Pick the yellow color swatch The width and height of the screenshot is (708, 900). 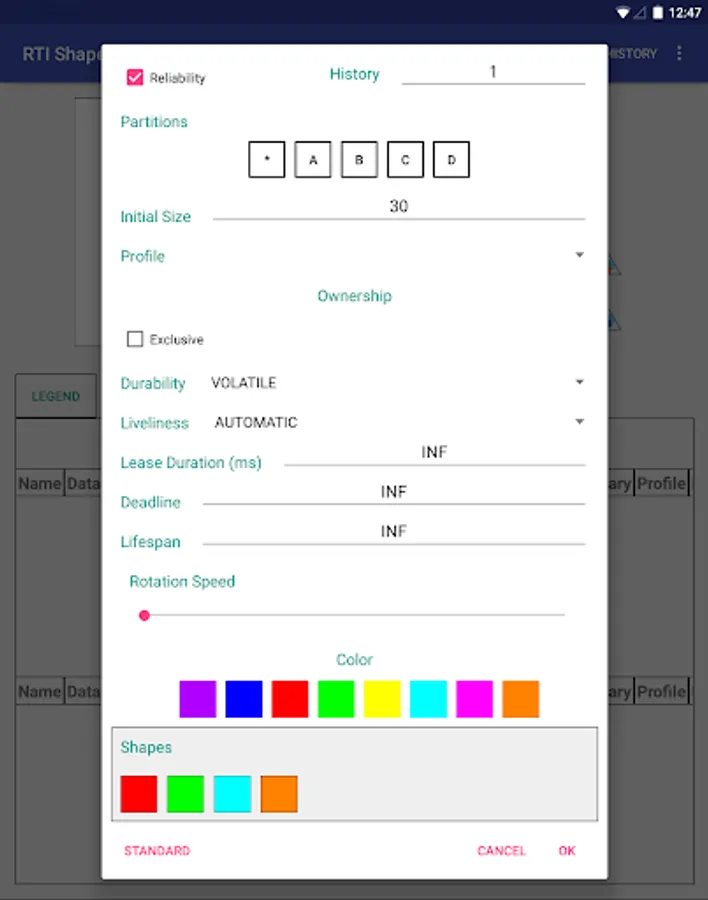[x=382, y=699]
